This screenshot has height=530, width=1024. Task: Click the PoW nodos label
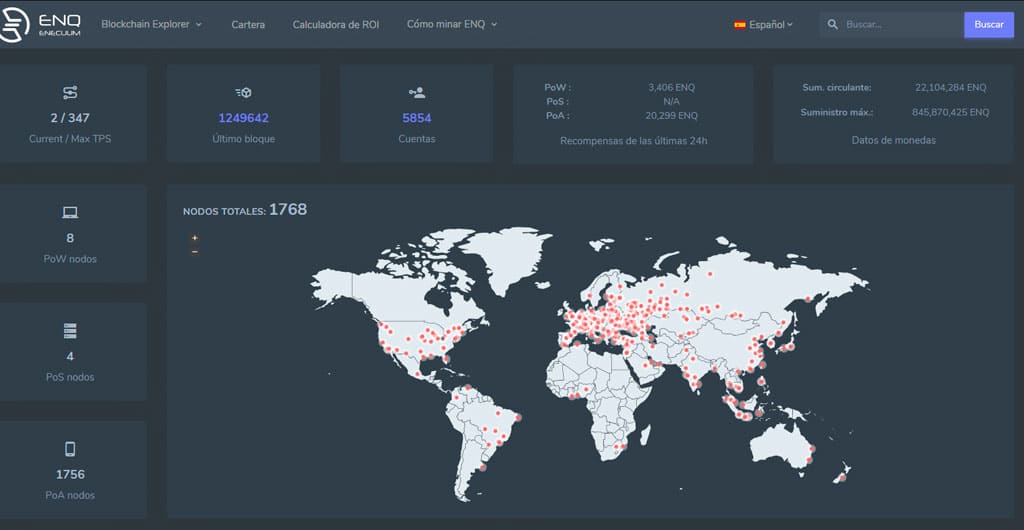(x=70, y=259)
